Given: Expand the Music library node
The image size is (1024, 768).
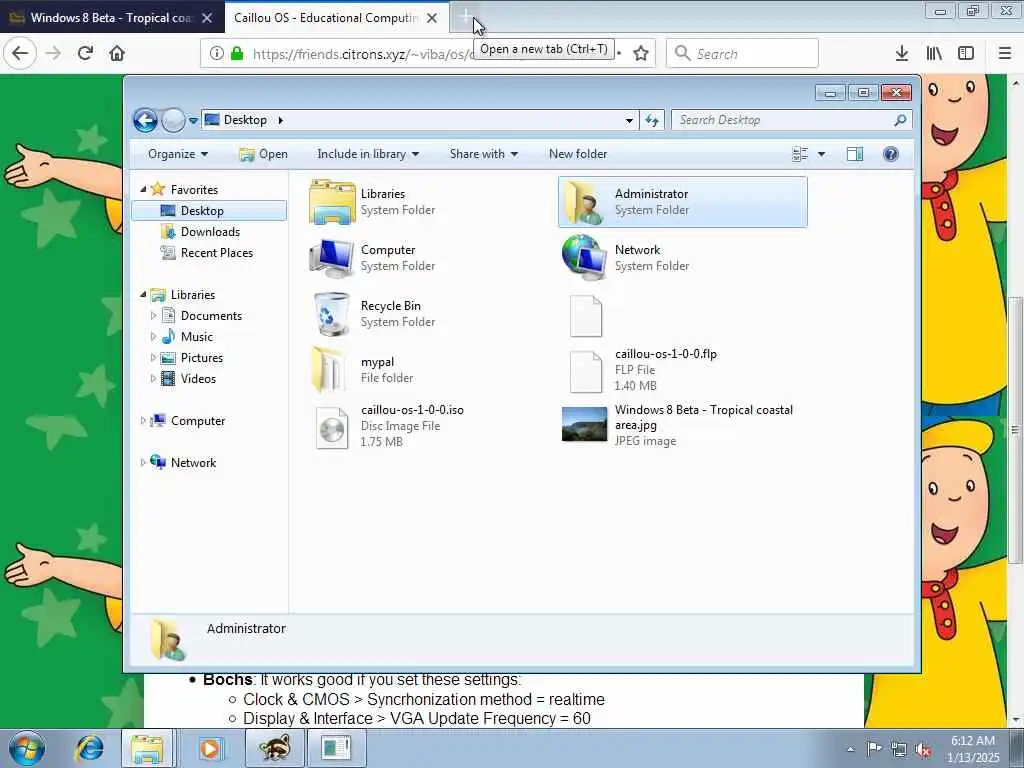Looking at the screenshot, I should [153, 336].
